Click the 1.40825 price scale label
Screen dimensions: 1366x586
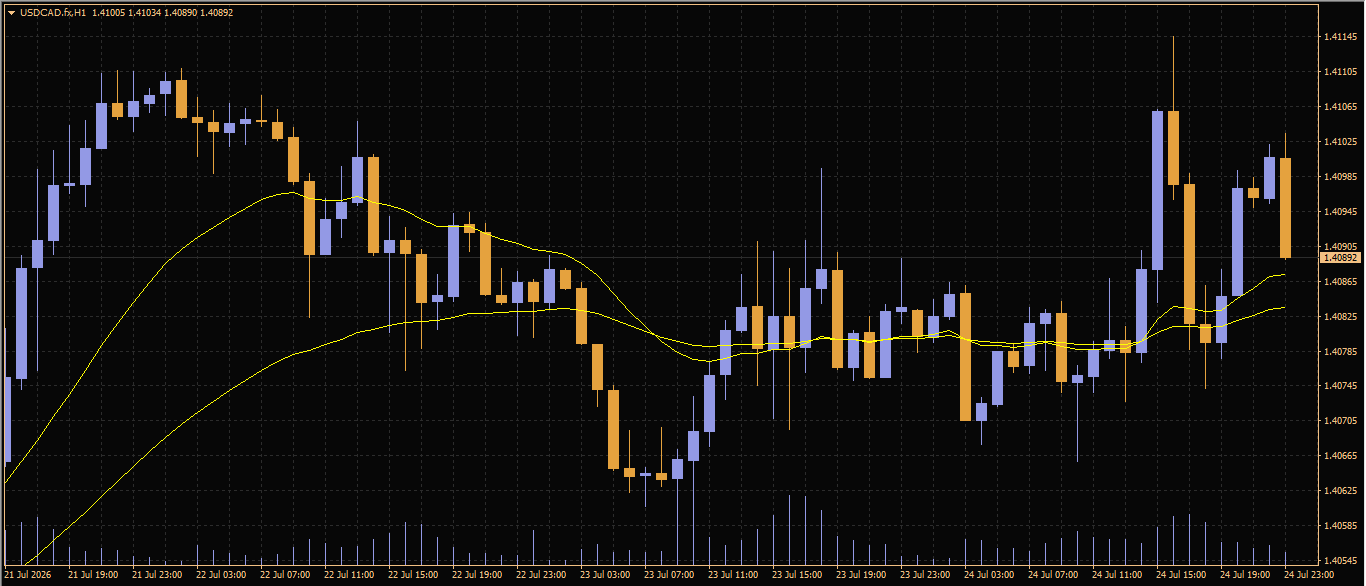[1340, 317]
